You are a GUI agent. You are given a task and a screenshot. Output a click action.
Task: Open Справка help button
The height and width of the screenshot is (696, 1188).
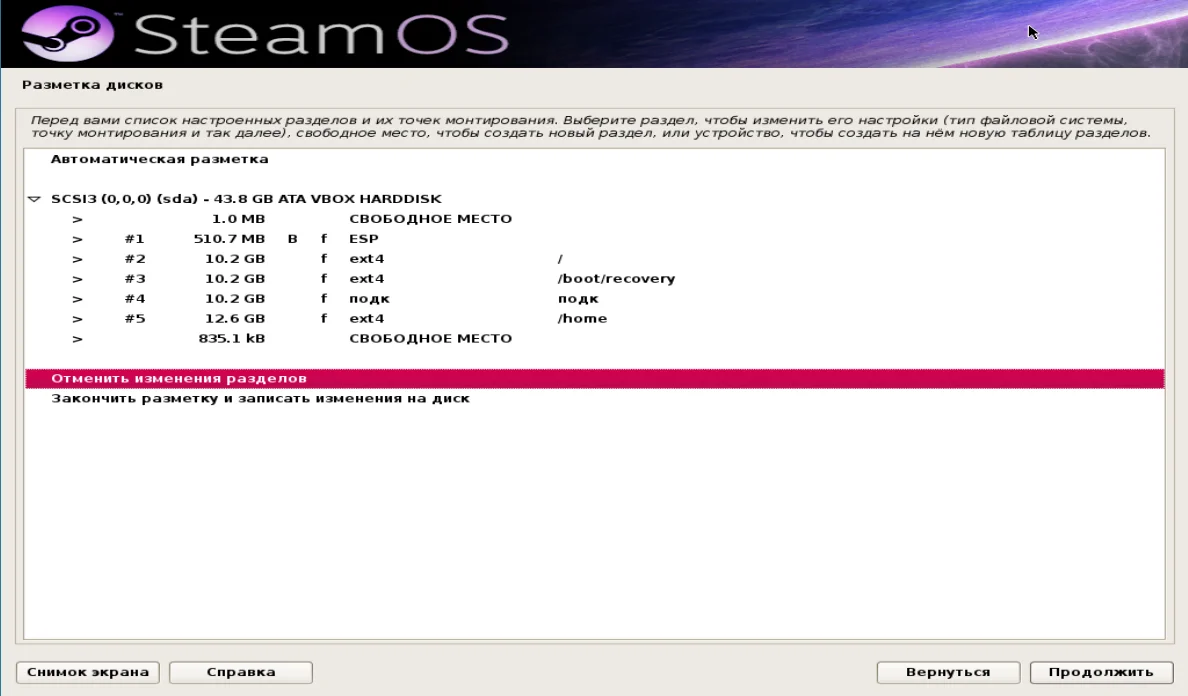tap(241, 673)
